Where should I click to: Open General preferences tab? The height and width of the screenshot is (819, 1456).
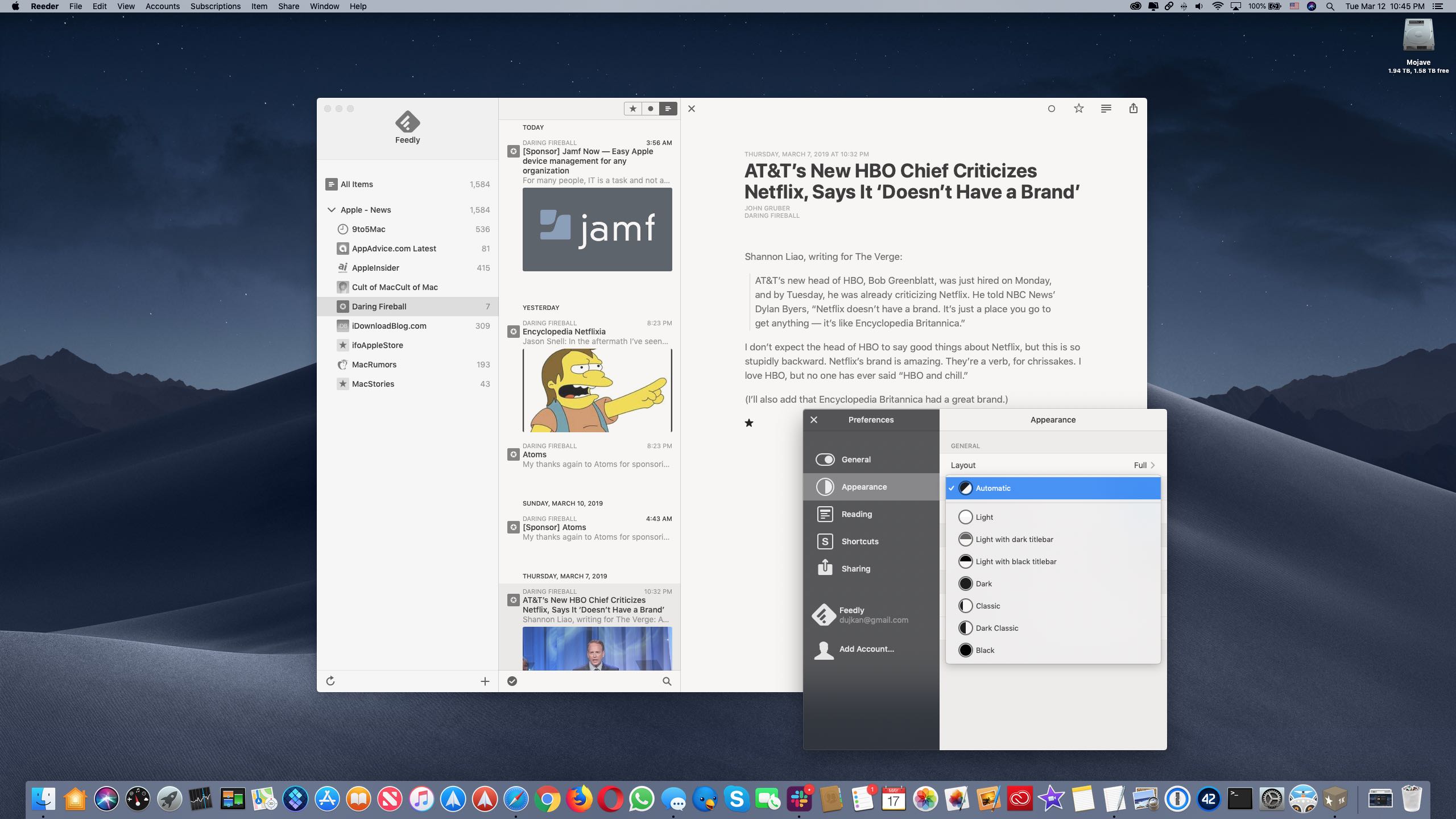point(871,460)
